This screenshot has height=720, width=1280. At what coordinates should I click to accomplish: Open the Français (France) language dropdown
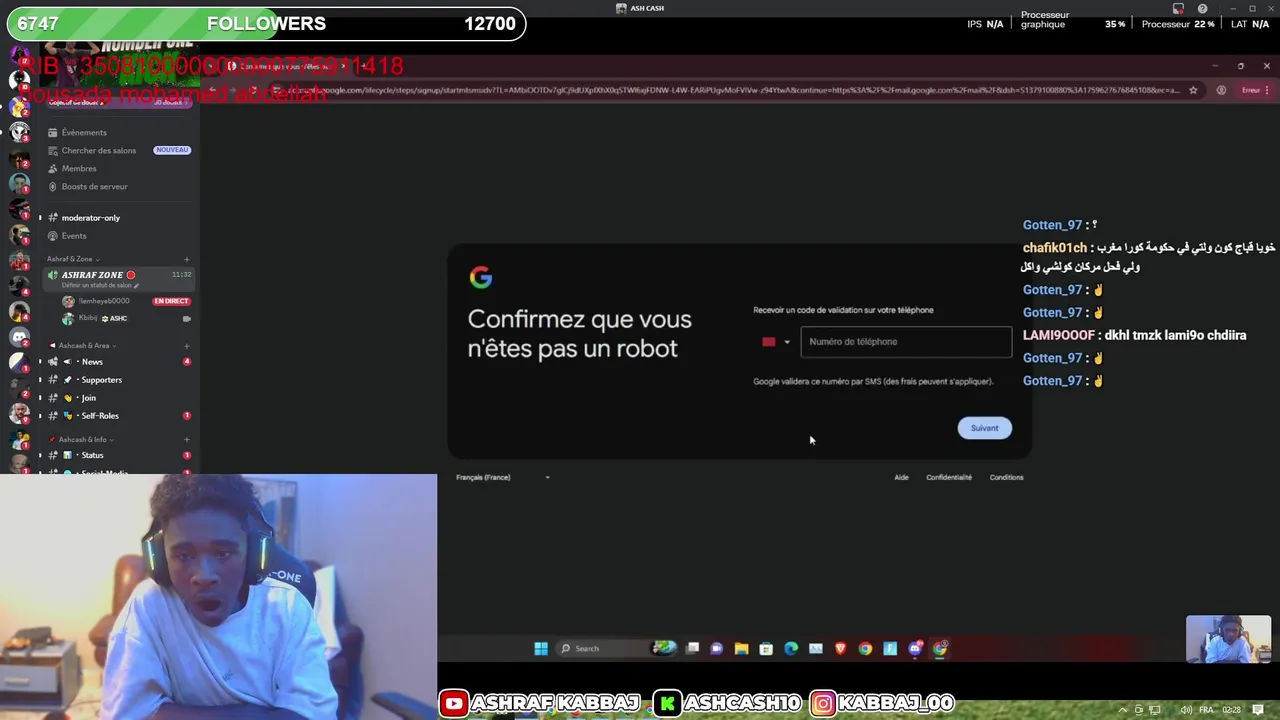click(503, 477)
